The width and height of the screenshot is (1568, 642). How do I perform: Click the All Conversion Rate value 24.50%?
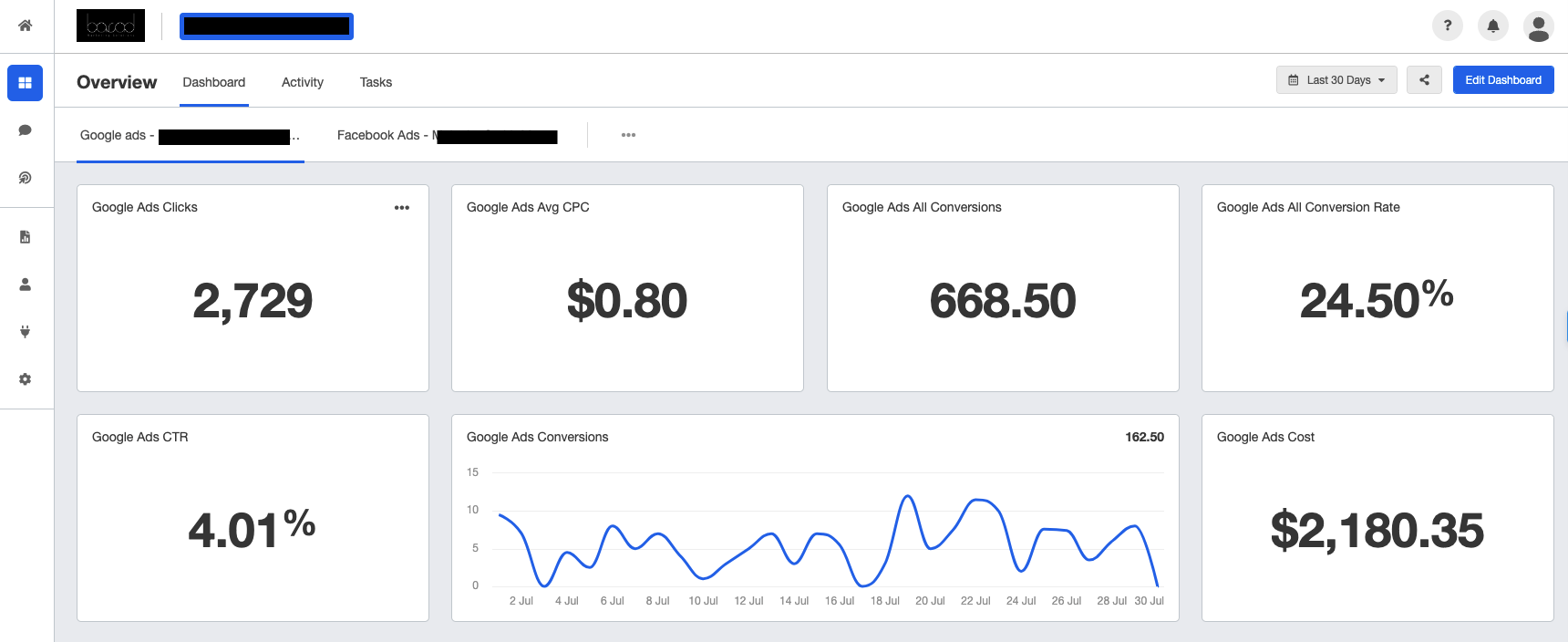pos(1377,299)
